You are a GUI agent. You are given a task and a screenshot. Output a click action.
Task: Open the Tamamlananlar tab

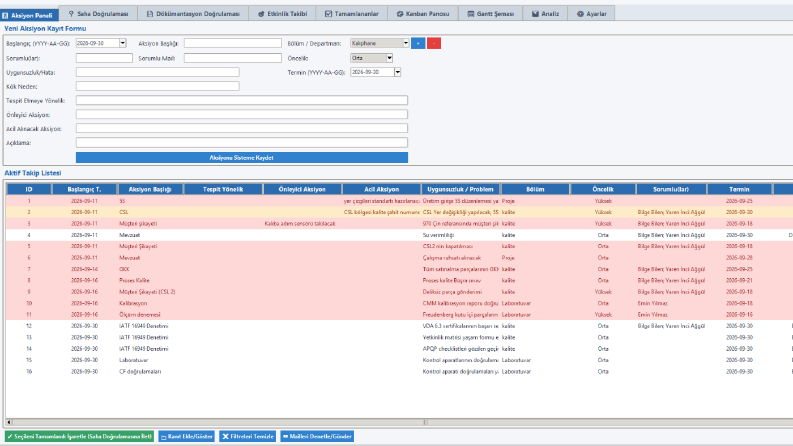coord(351,14)
